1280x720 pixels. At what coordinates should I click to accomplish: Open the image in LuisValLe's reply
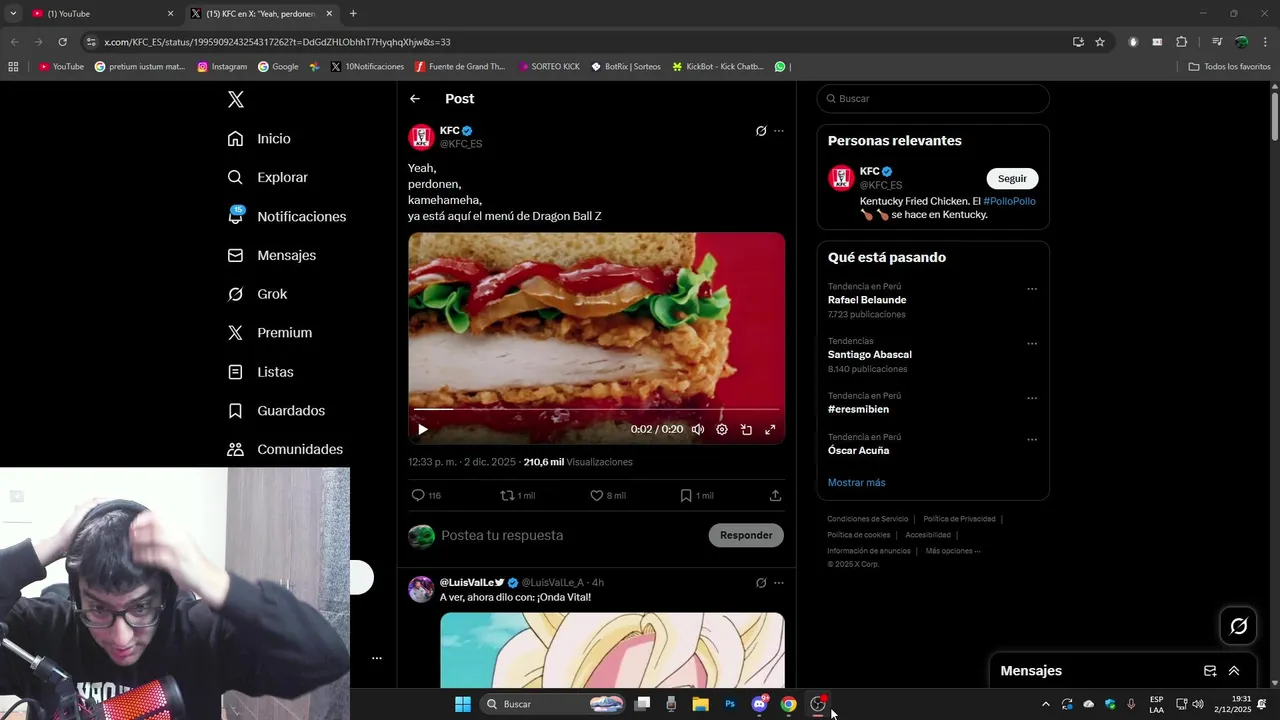pyautogui.click(x=612, y=650)
